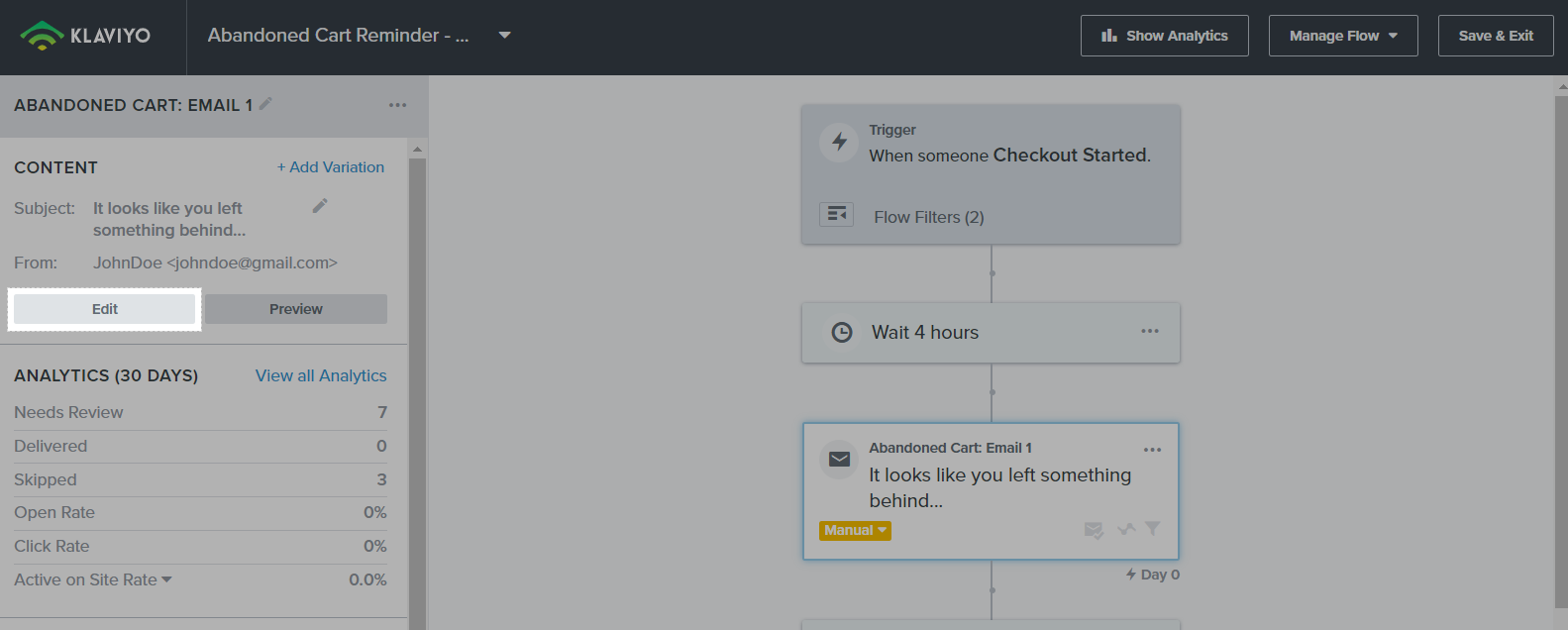
Task: Open the email card three-dot menu
Action: [1152, 450]
